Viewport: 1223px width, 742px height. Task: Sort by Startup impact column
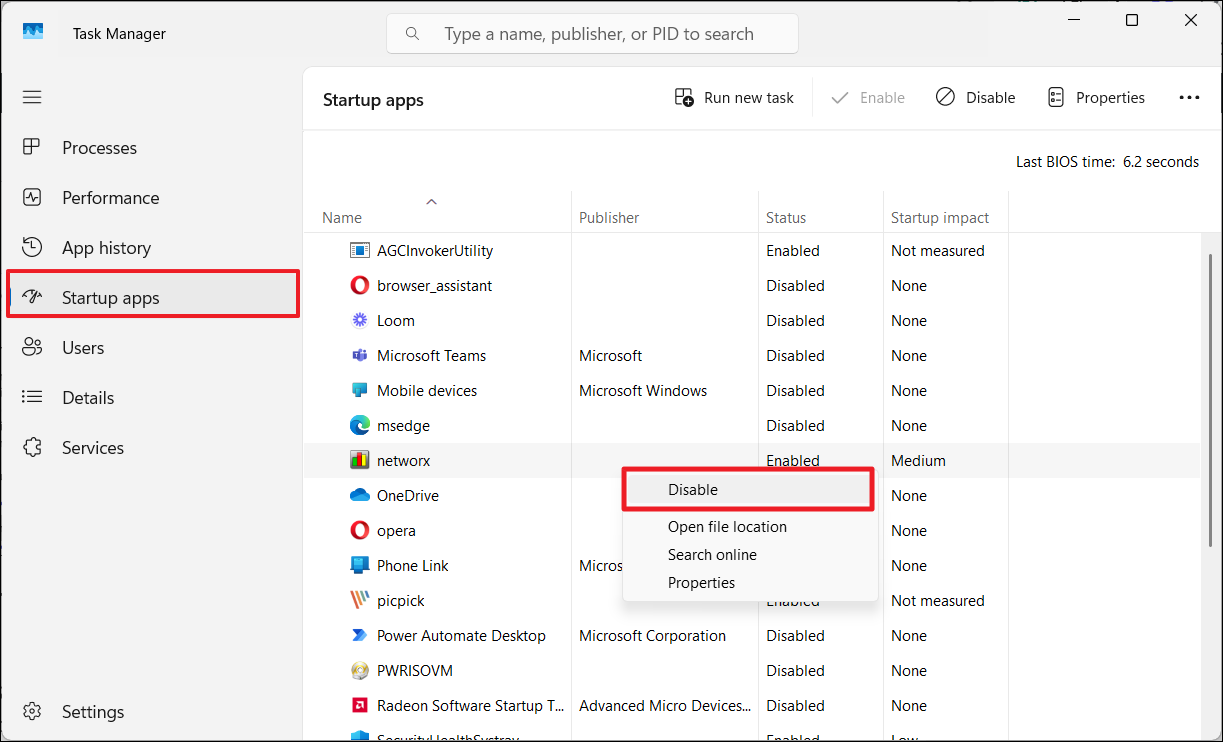tap(939, 218)
